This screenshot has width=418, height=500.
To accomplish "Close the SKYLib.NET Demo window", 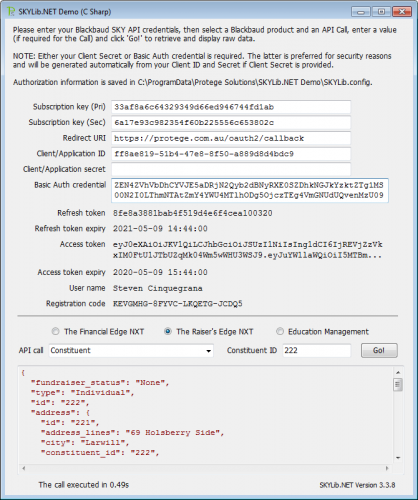I will 402,12.
